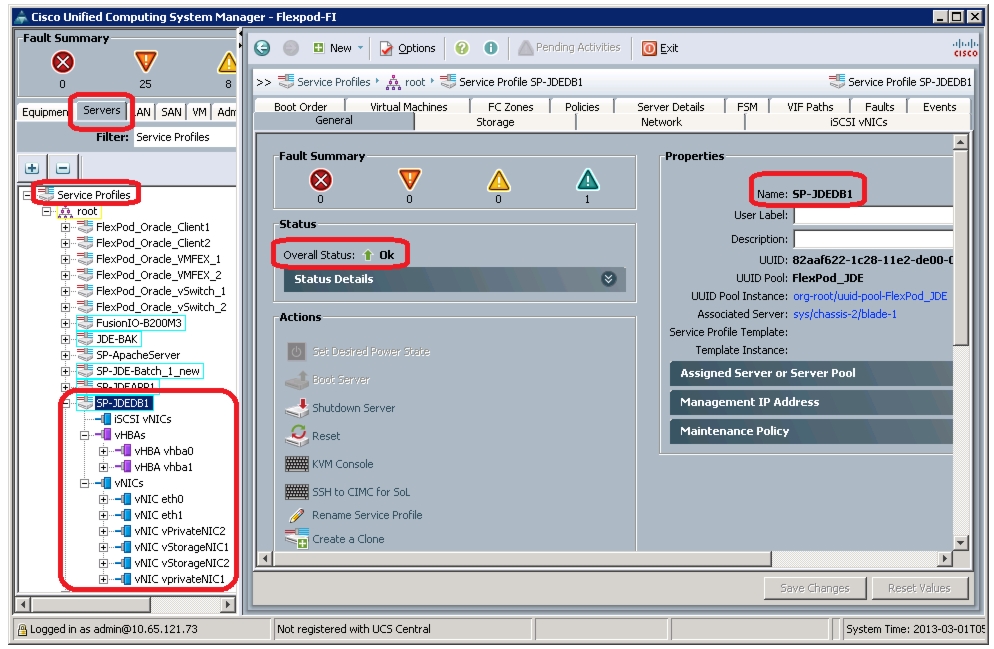Viewport: 994px width, 649px height.
Task: Click the grayed-out forward arrow button
Action: click(x=290, y=48)
